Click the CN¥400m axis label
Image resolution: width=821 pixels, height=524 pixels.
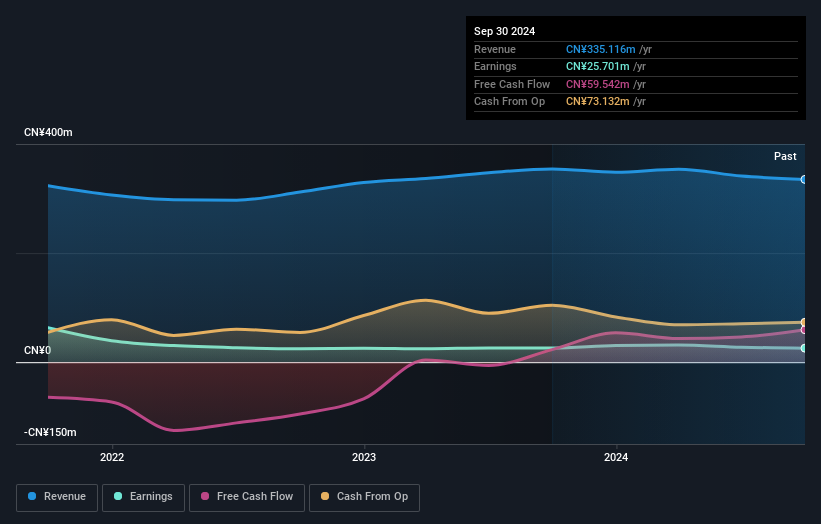[x=48, y=132]
